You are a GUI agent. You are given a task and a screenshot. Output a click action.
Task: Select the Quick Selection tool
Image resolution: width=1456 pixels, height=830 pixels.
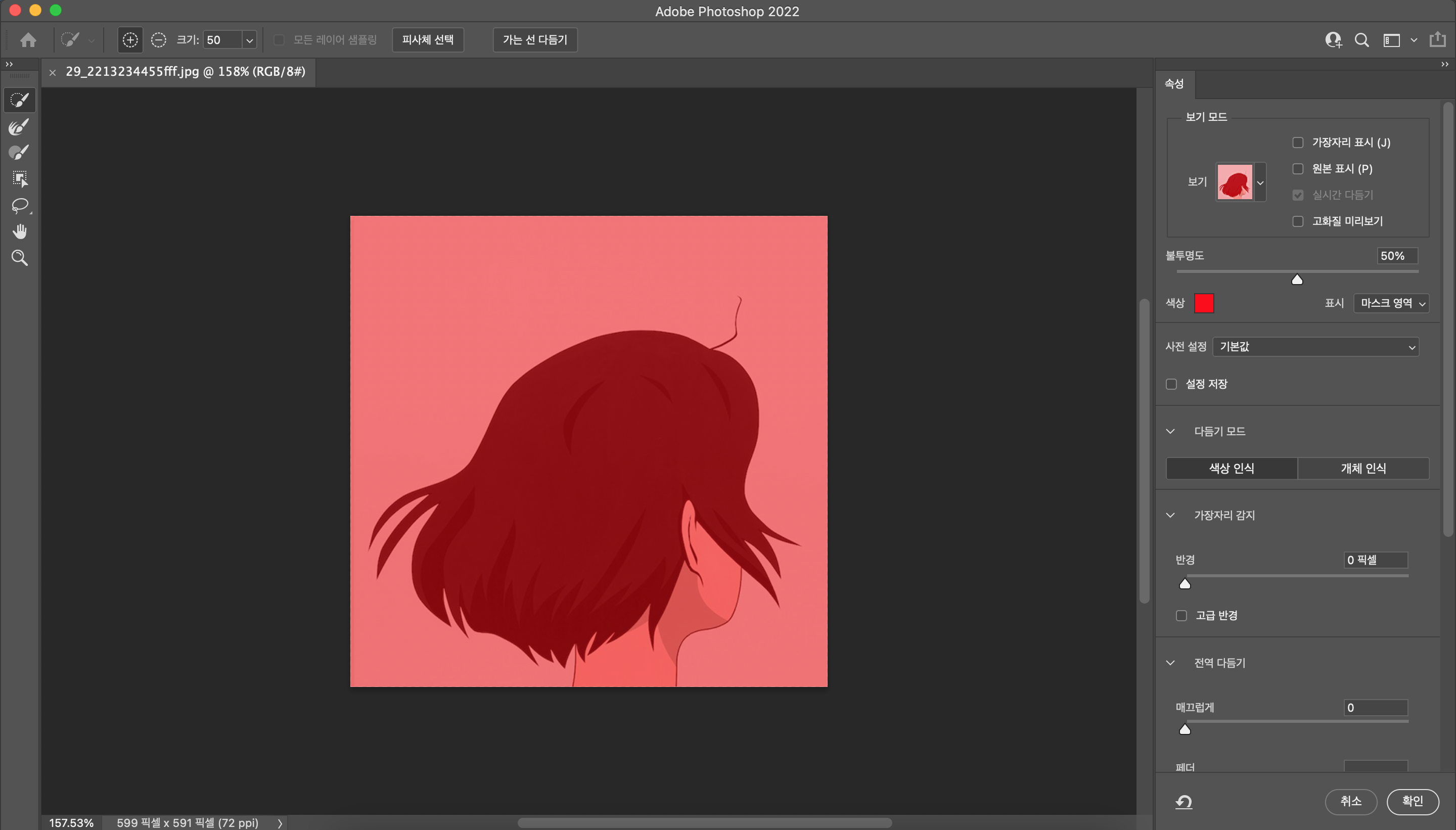(19, 100)
